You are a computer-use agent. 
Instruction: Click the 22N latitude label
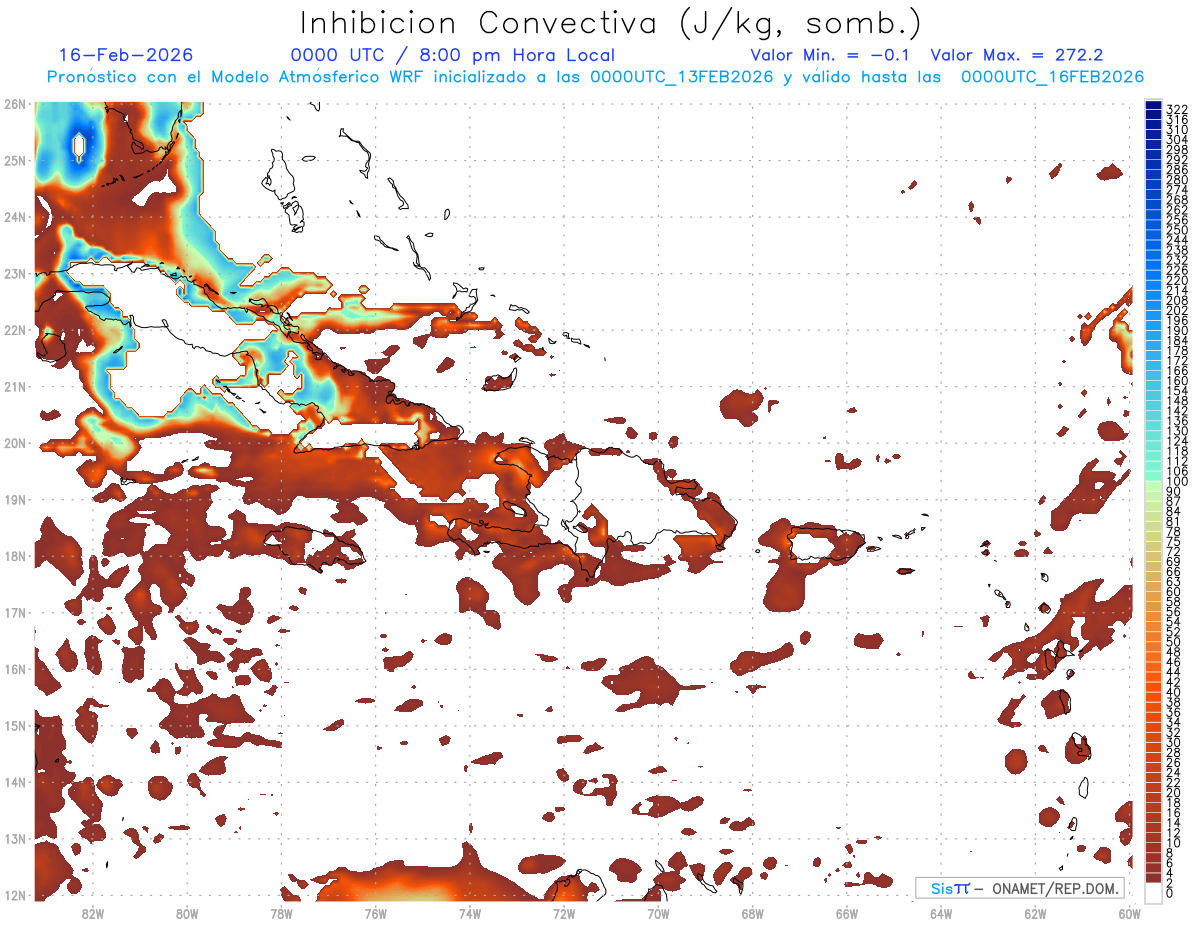click(14, 330)
